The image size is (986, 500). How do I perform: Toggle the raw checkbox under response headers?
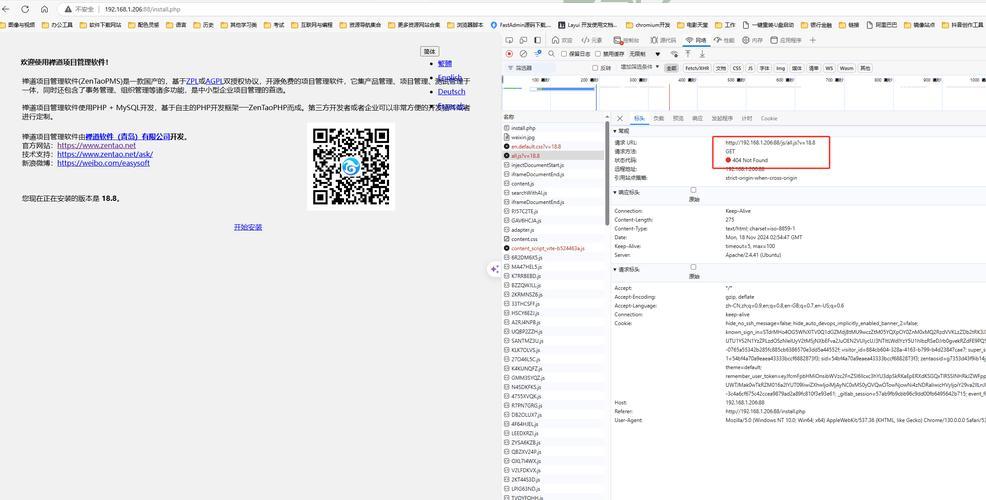coord(694,190)
